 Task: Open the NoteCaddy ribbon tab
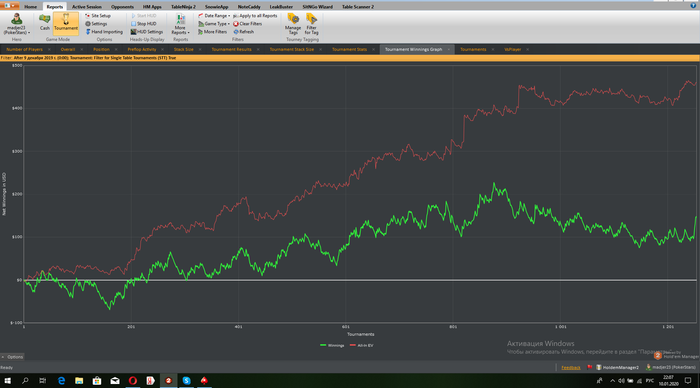(x=249, y=7)
